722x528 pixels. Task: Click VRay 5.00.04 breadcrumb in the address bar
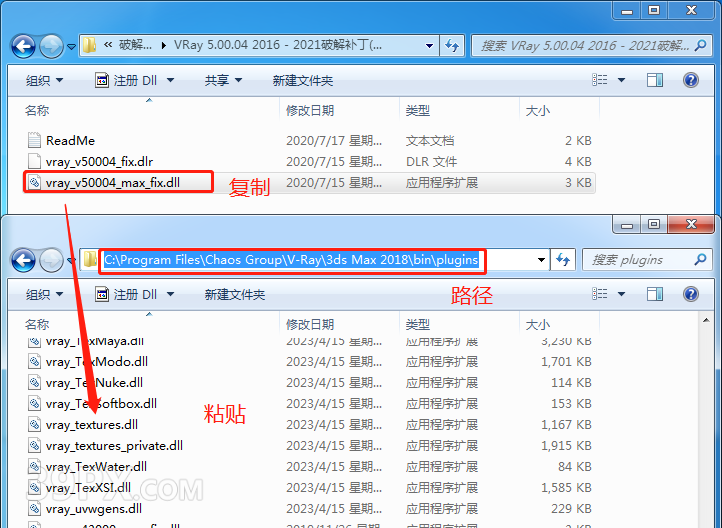[278, 45]
